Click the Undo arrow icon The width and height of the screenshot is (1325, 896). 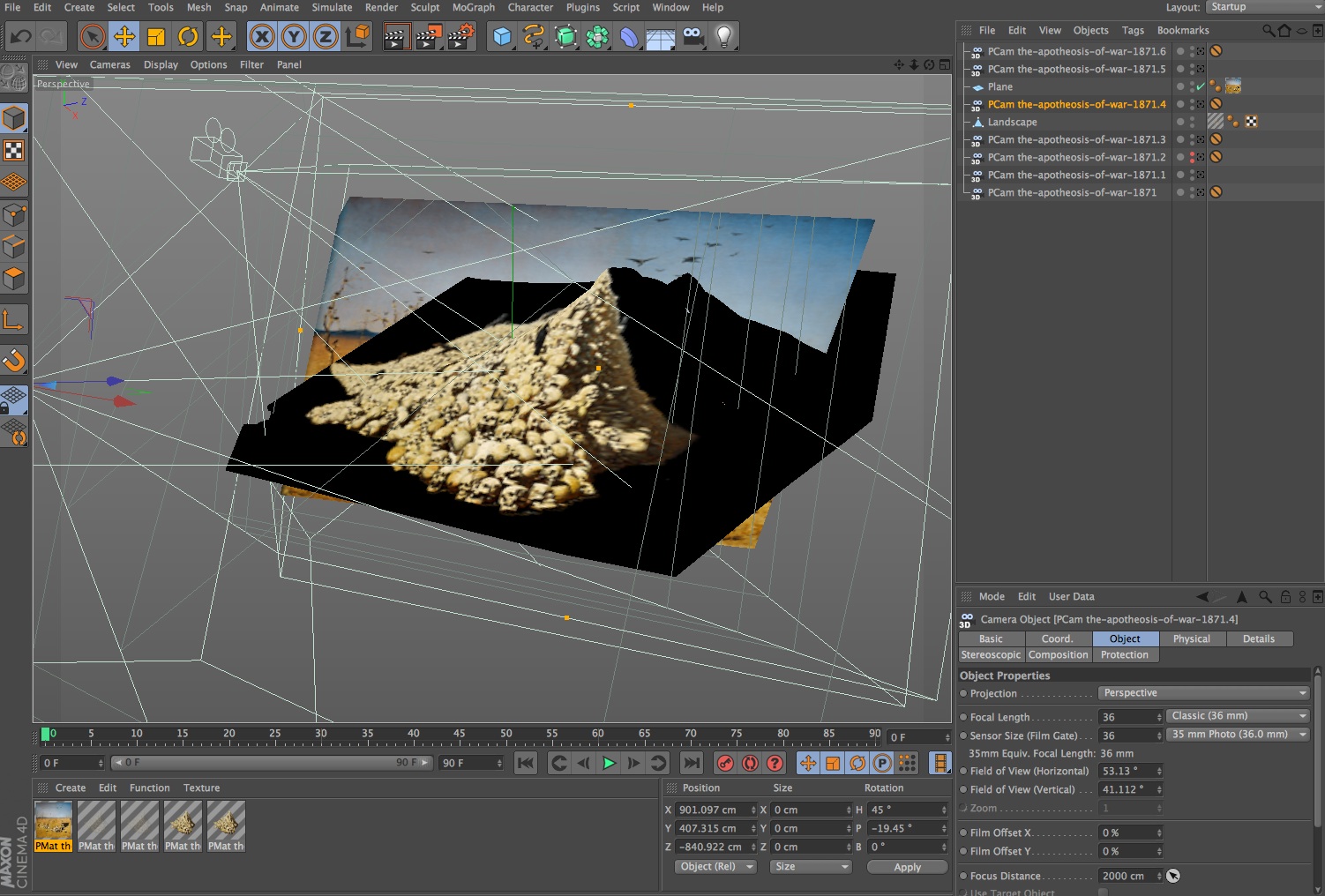click(x=20, y=37)
